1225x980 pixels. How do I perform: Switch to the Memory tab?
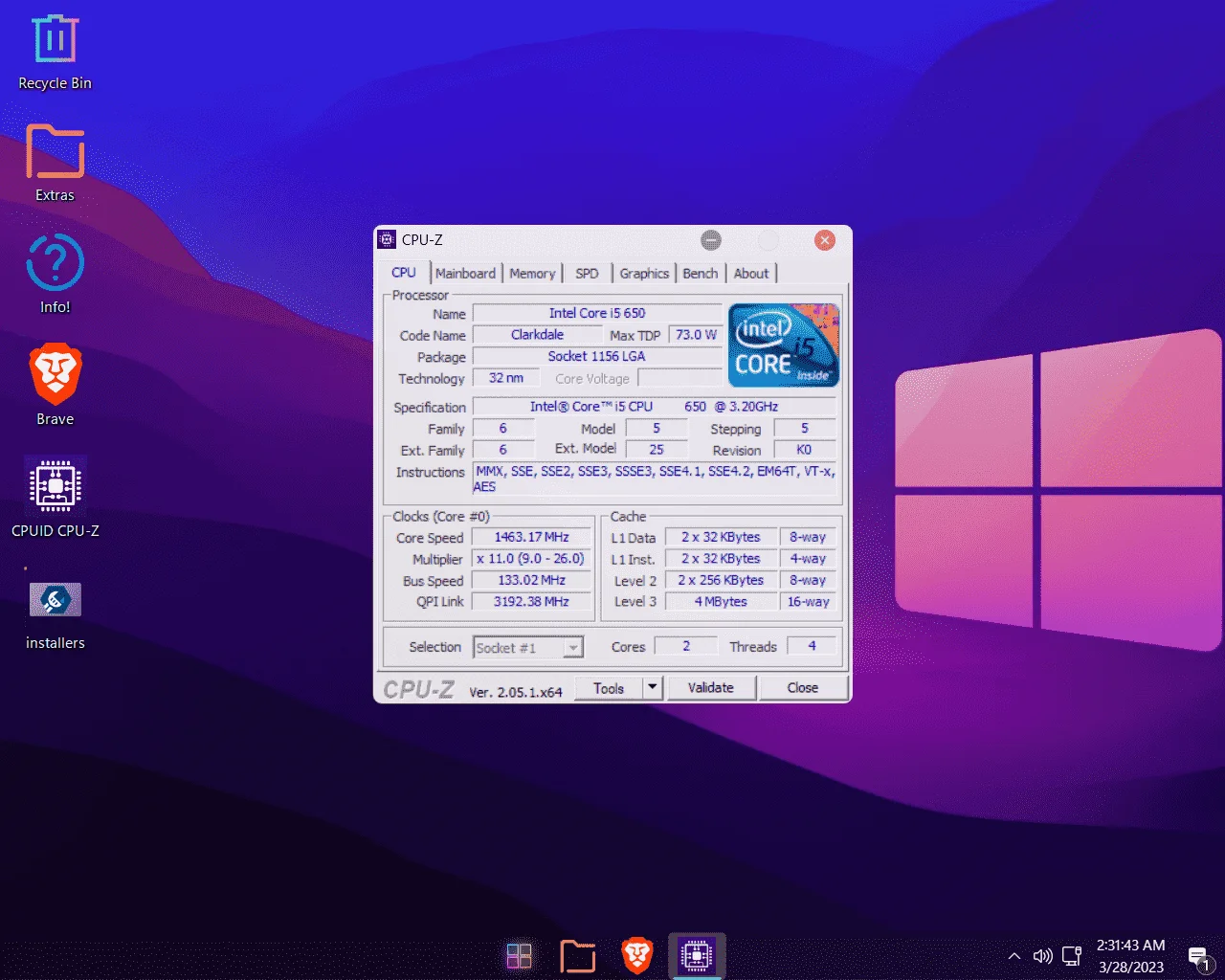pyautogui.click(x=532, y=274)
